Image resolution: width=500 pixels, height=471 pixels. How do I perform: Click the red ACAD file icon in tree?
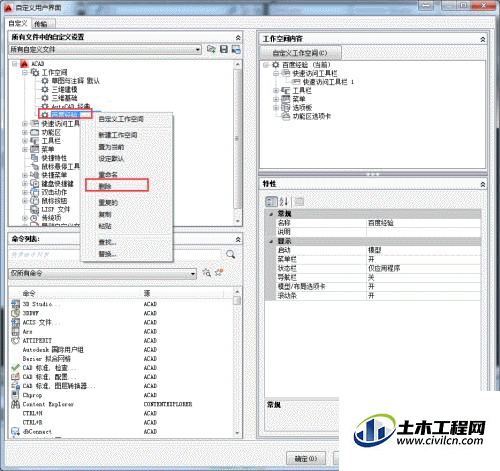pos(24,63)
